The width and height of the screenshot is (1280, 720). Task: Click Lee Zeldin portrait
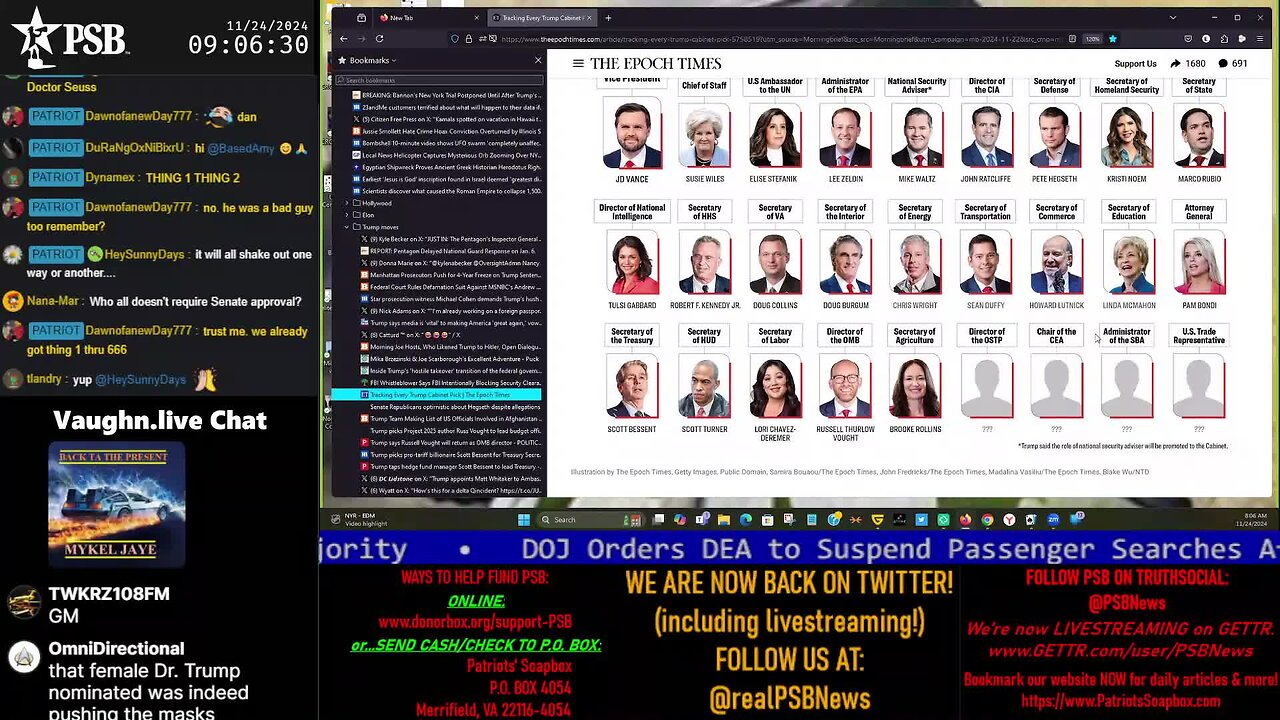click(845, 134)
